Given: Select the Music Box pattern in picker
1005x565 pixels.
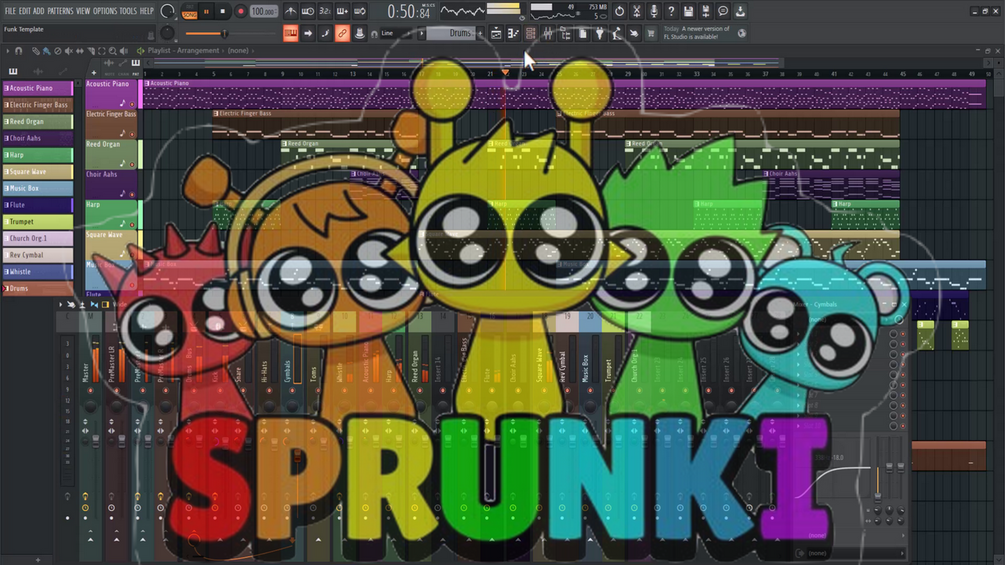Looking at the screenshot, I should (38, 188).
